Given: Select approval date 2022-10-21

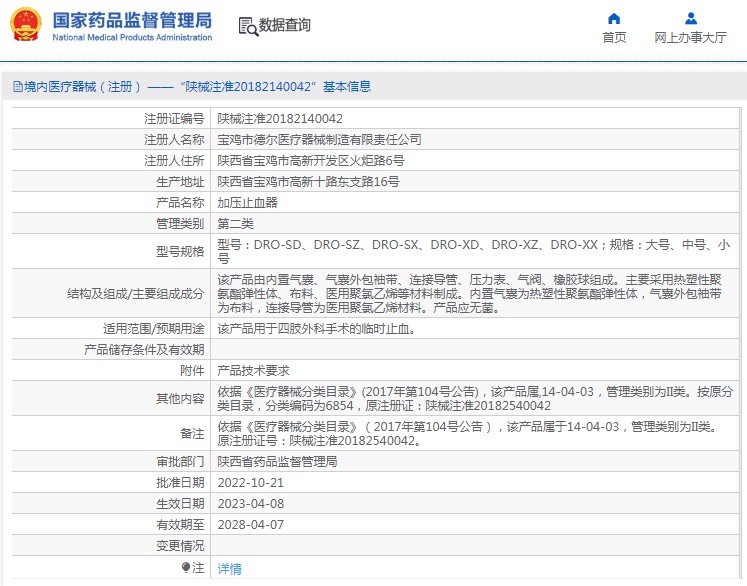Looking at the screenshot, I should [251, 483].
